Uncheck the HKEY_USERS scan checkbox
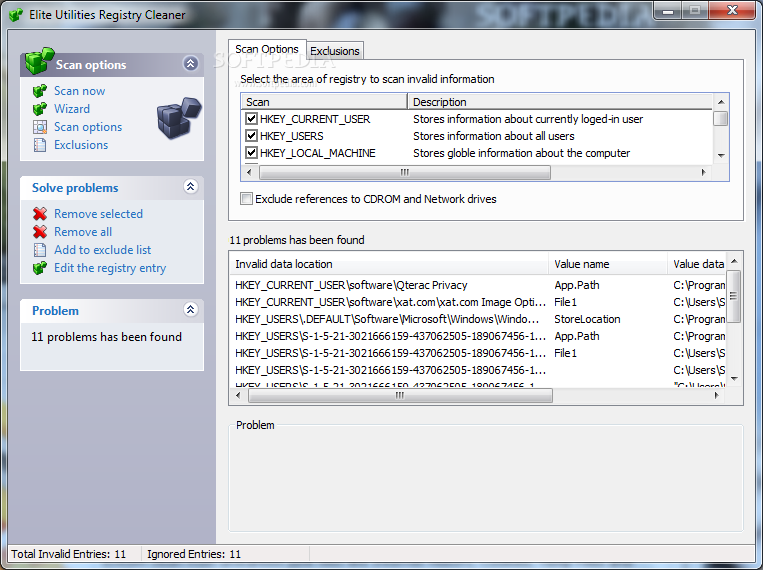Viewport: 763px width, 570px height. (x=251, y=136)
